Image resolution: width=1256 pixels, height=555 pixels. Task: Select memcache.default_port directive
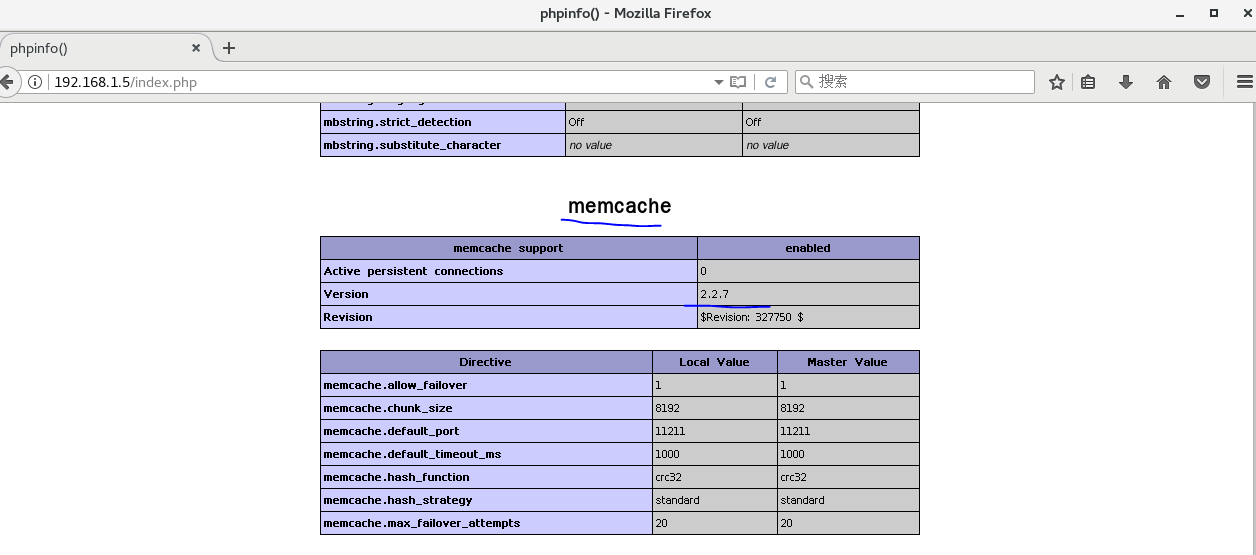(x=391, y=431)
